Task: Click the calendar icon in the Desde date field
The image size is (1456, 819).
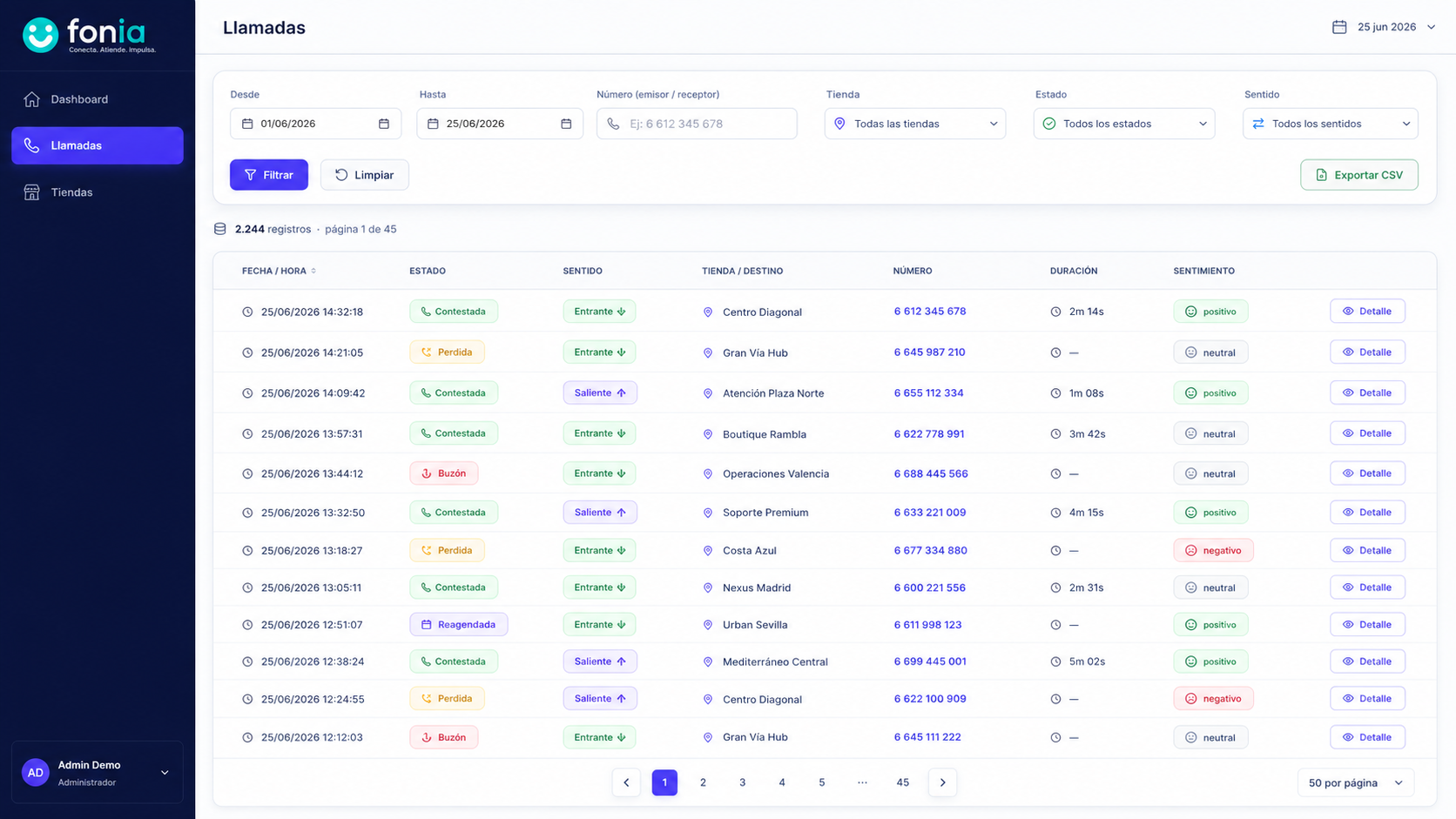Action: [384, 124]
